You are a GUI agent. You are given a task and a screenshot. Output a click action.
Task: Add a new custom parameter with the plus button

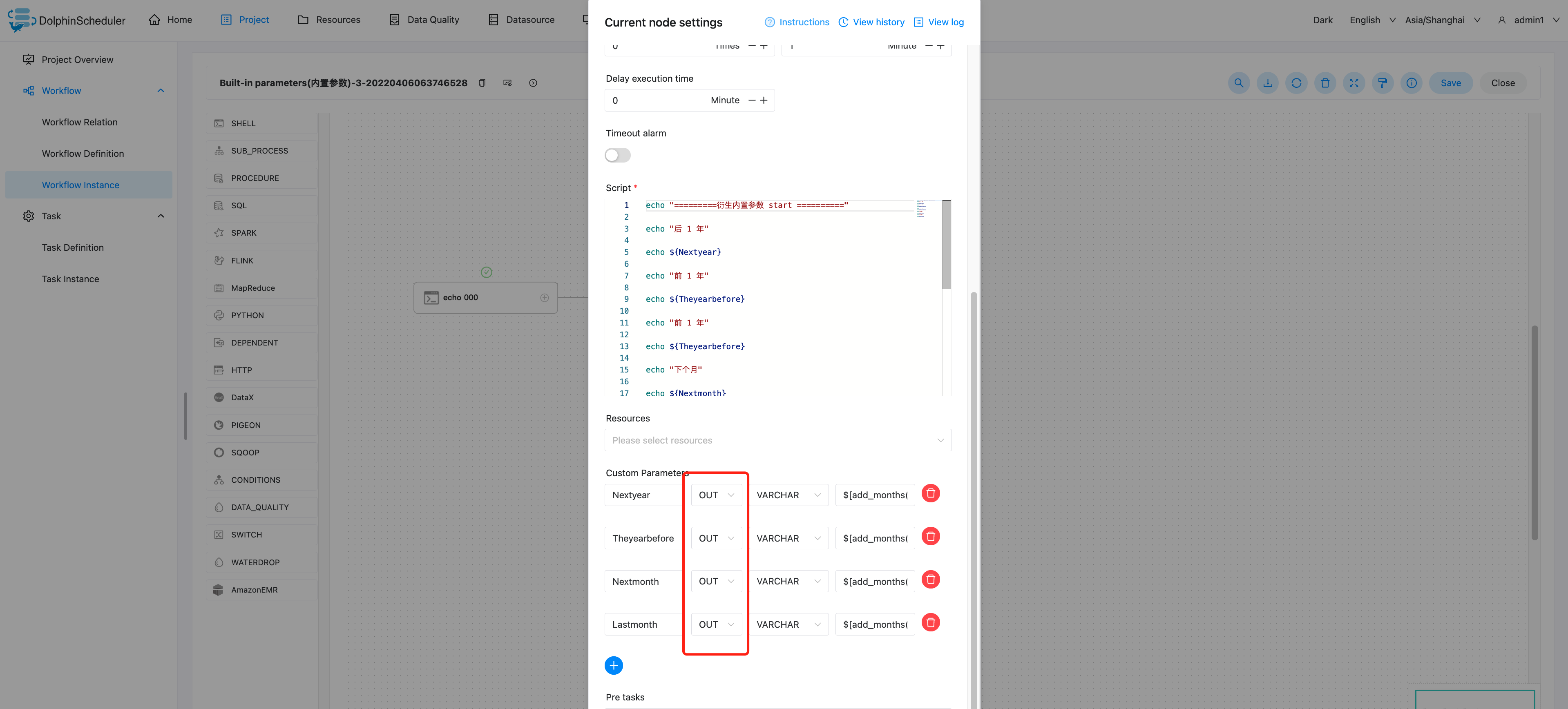point(614,665)
